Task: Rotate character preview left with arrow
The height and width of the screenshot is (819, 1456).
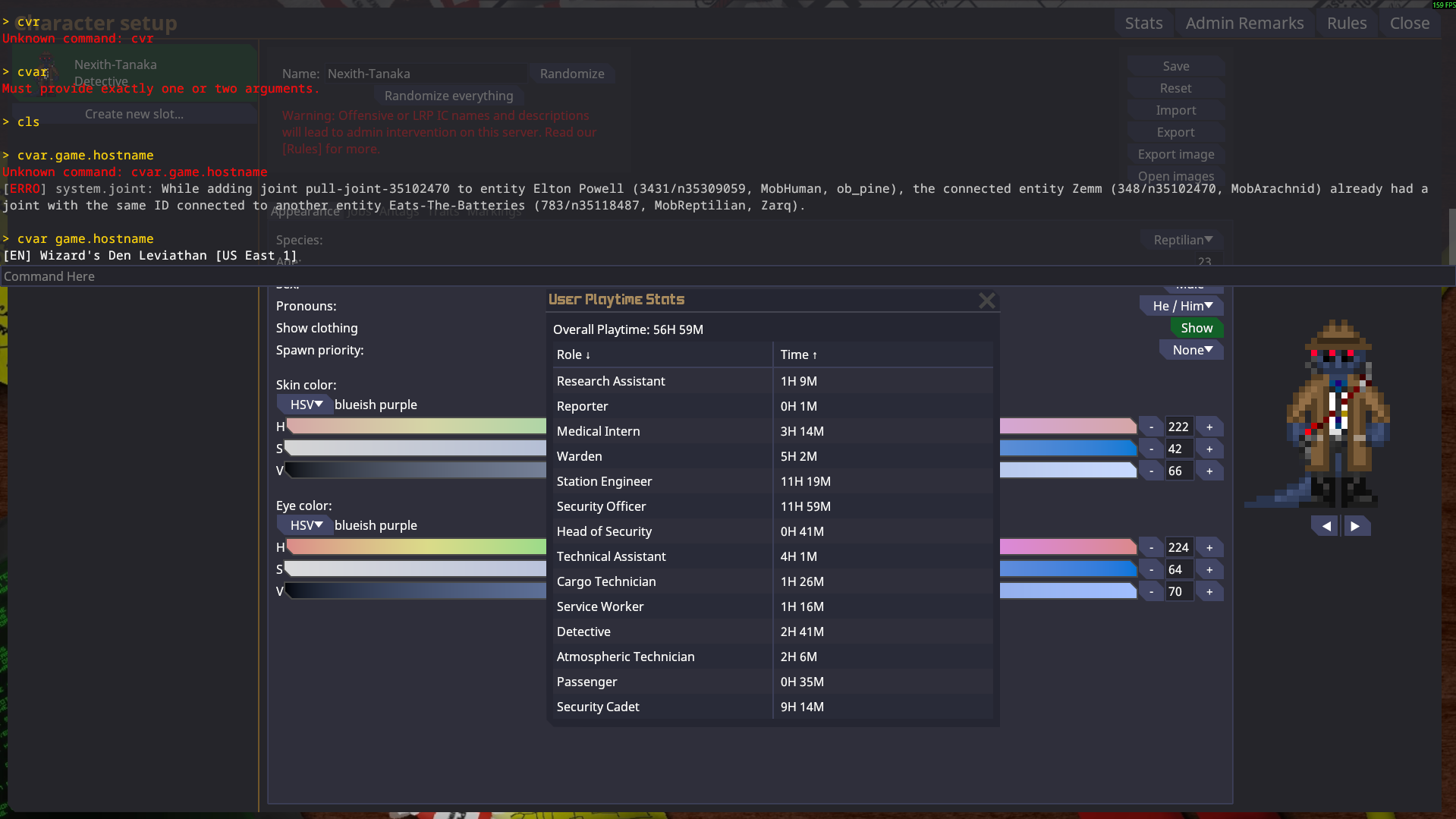Action: coord(1325,526)
